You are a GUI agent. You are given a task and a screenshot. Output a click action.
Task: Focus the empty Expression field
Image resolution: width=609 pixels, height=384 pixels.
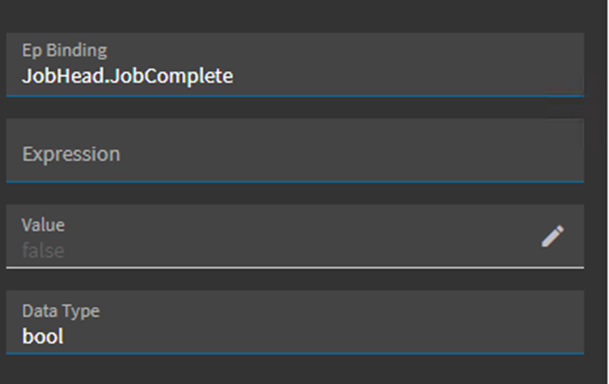[295, 150]
